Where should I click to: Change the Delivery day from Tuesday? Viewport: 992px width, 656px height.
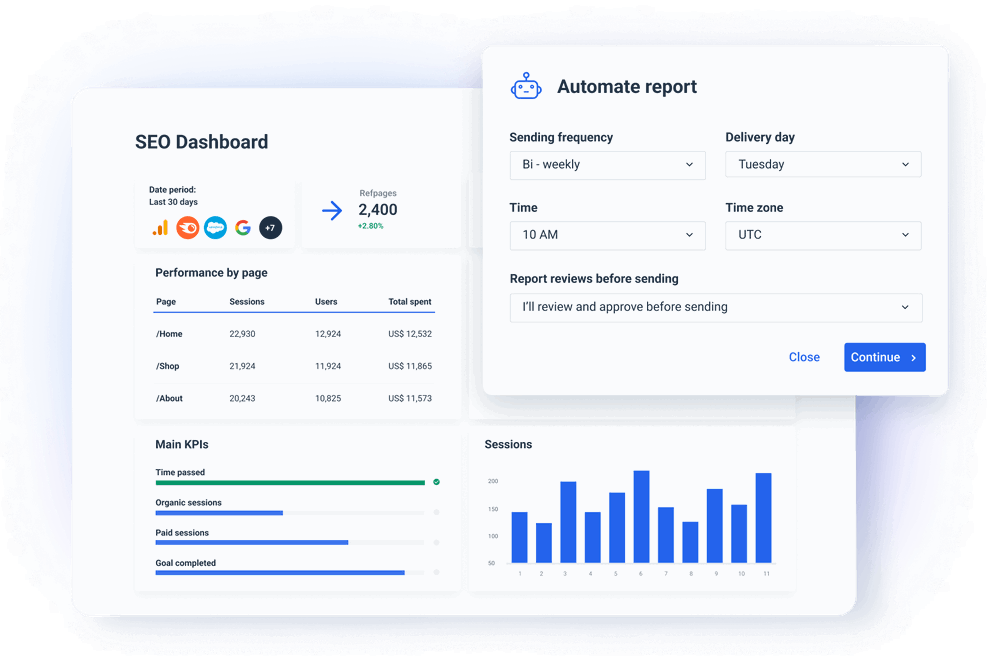point(822,164)
